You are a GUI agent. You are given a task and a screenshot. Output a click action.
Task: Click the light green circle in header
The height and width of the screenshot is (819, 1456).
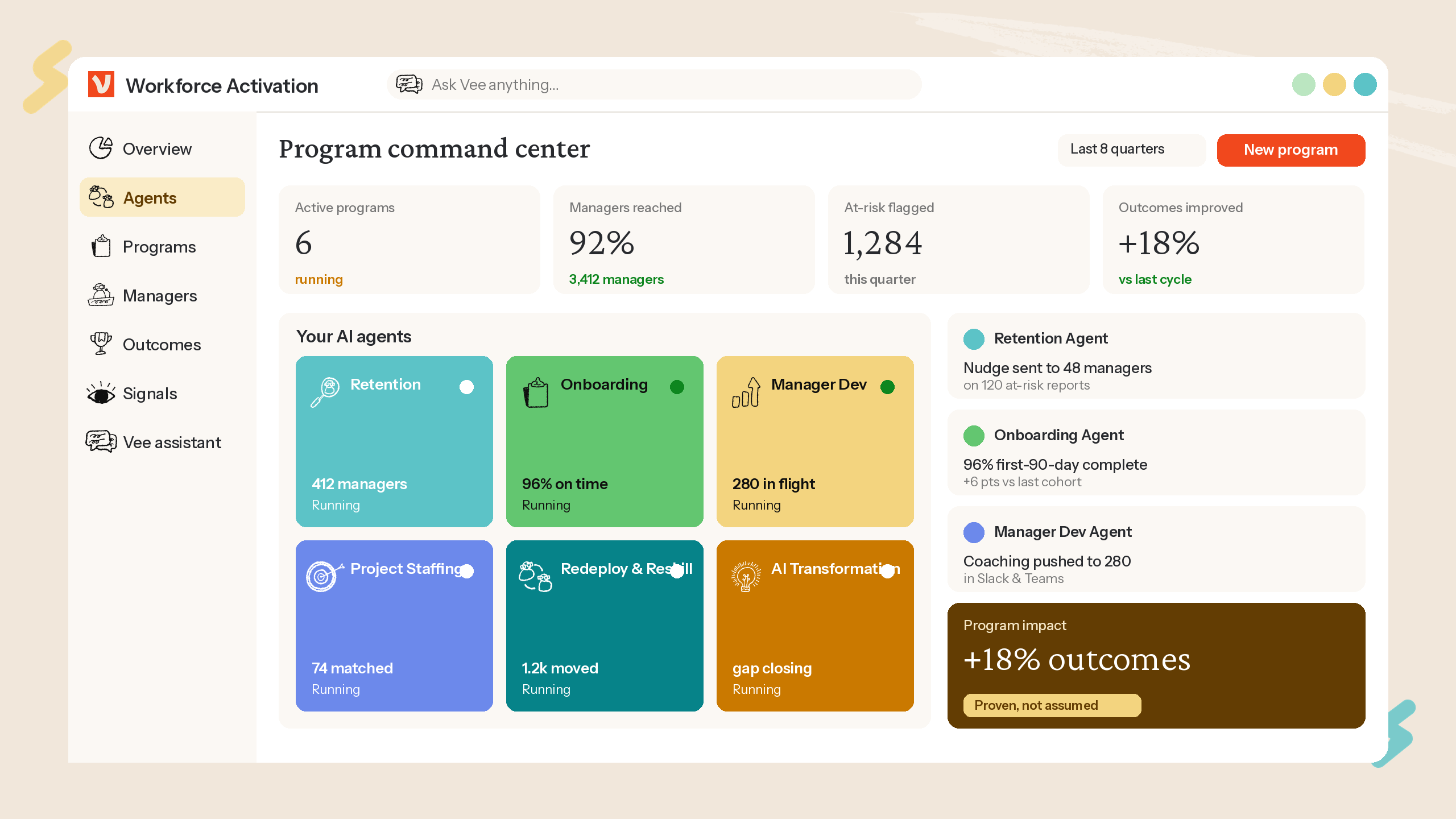click(1304, 84)
